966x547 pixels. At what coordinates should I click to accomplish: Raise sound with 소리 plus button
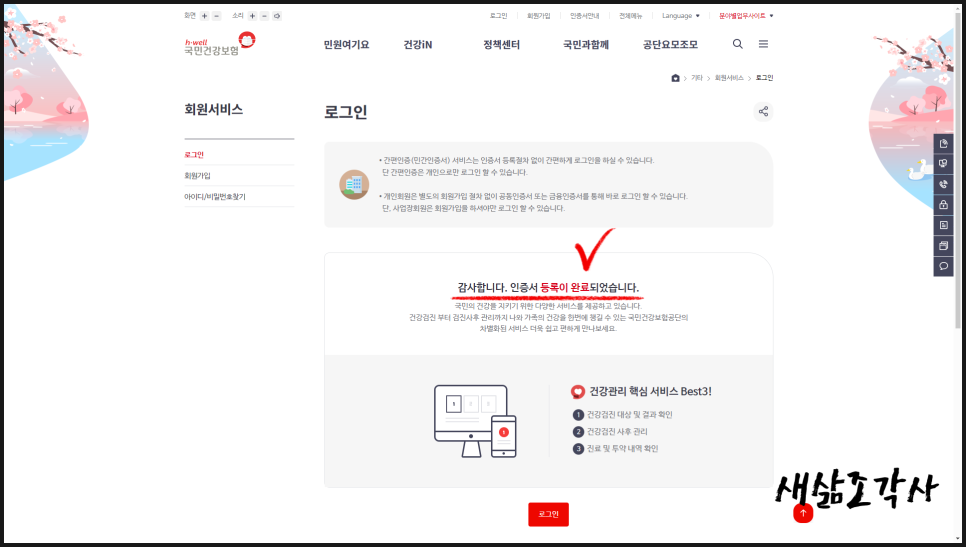[x=253, y=16]
